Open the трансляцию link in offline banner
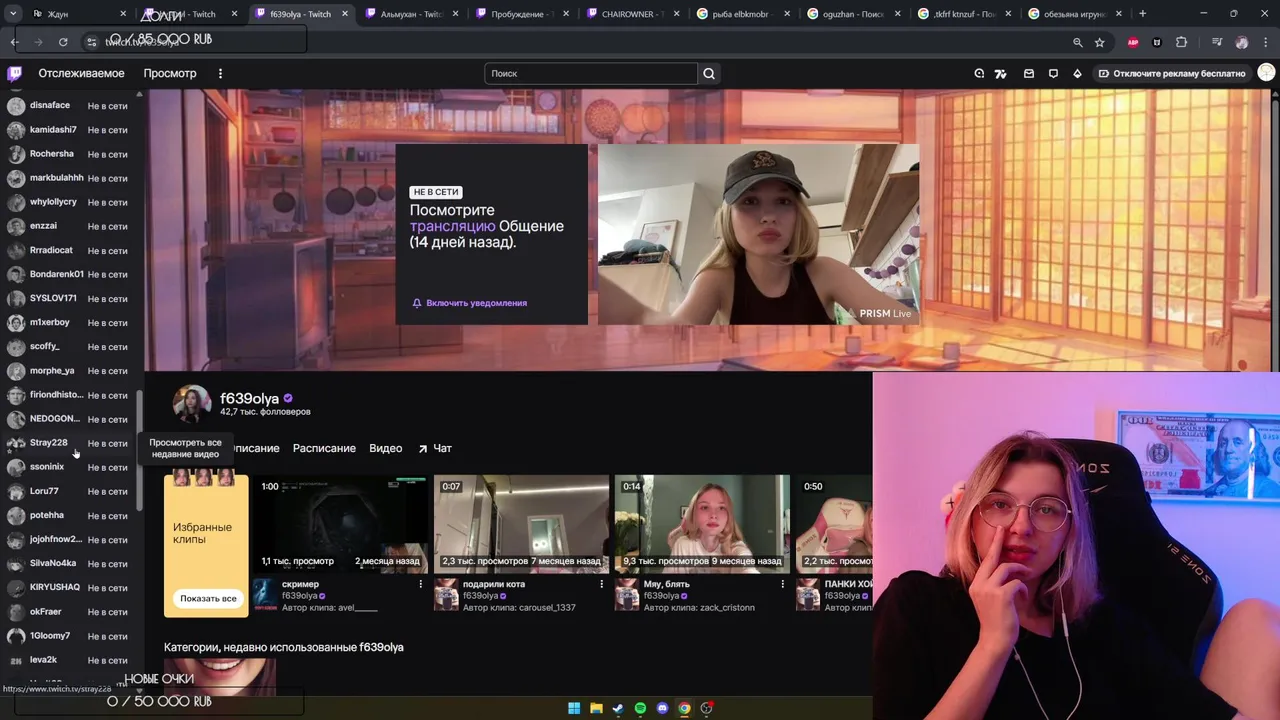This screenshot has height=720, width=1280. click(x=452, y=226)
